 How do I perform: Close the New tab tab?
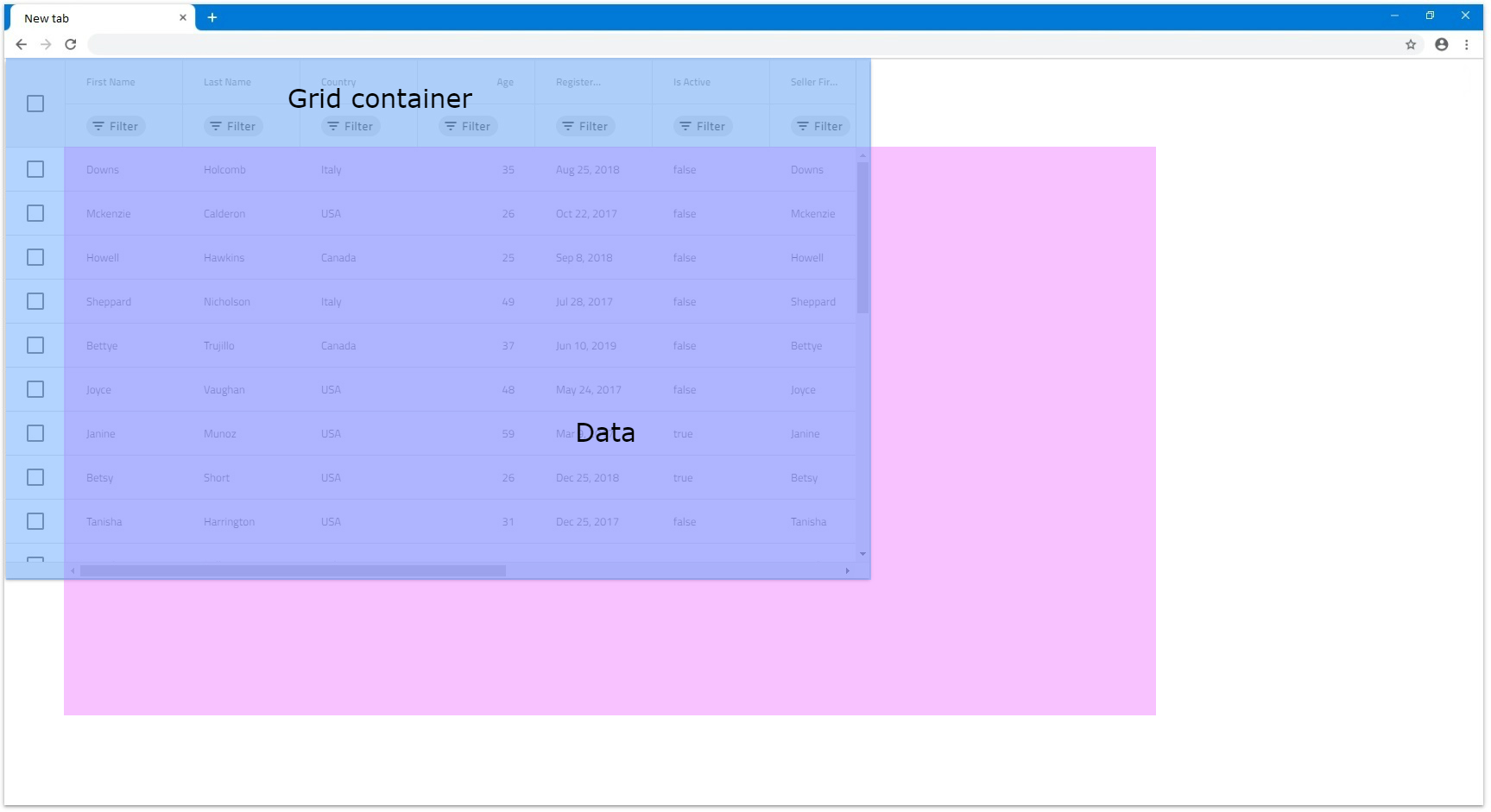182,18
